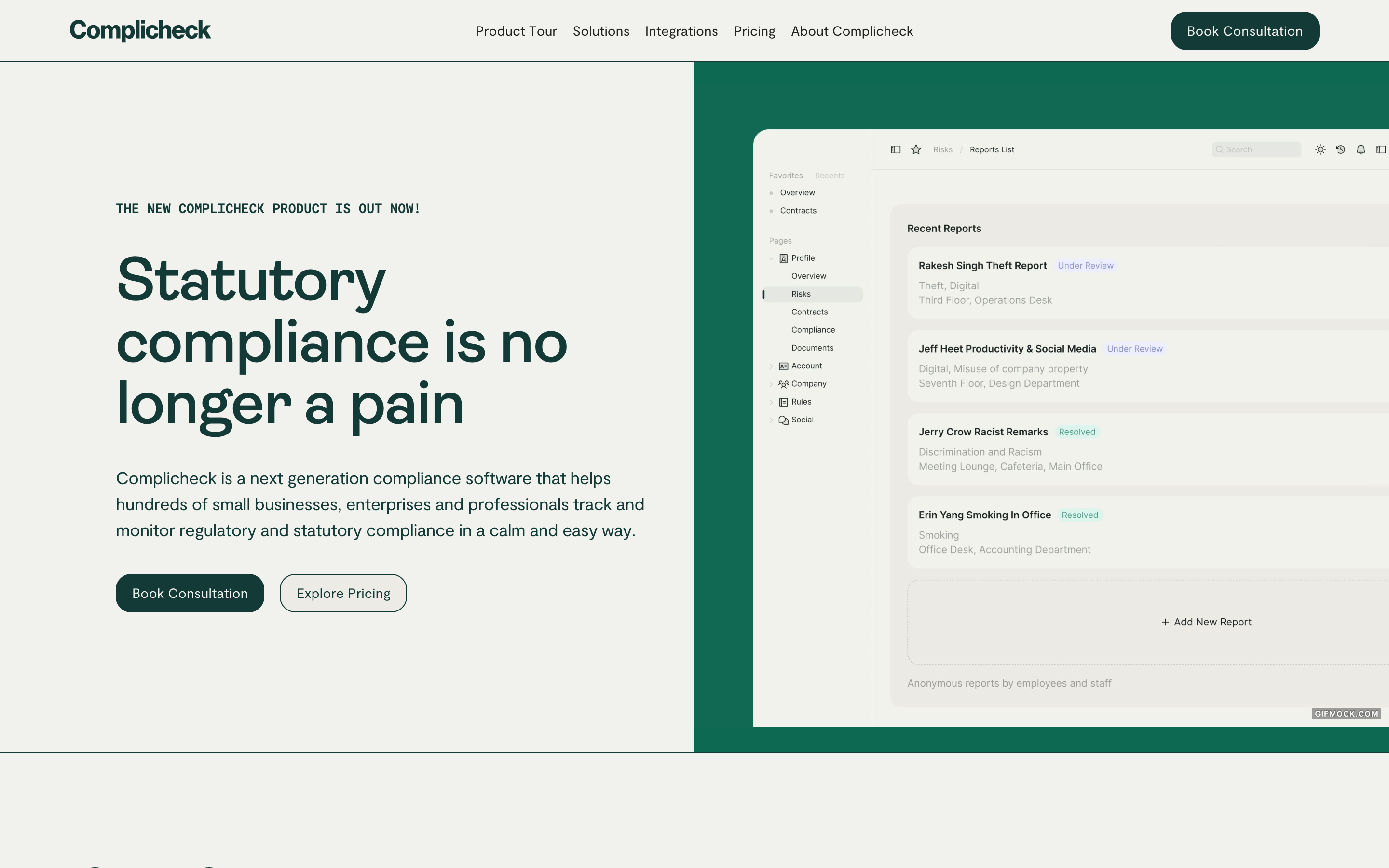Click the Company people icon

point(783,384)
